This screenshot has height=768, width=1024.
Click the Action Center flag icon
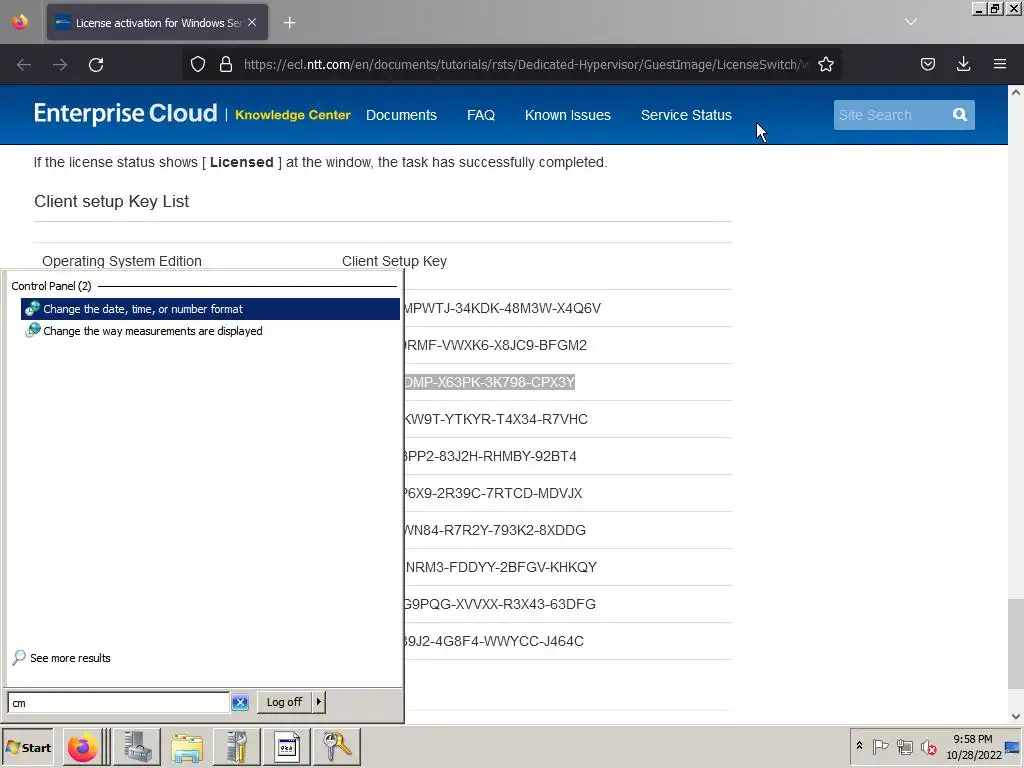880,746
